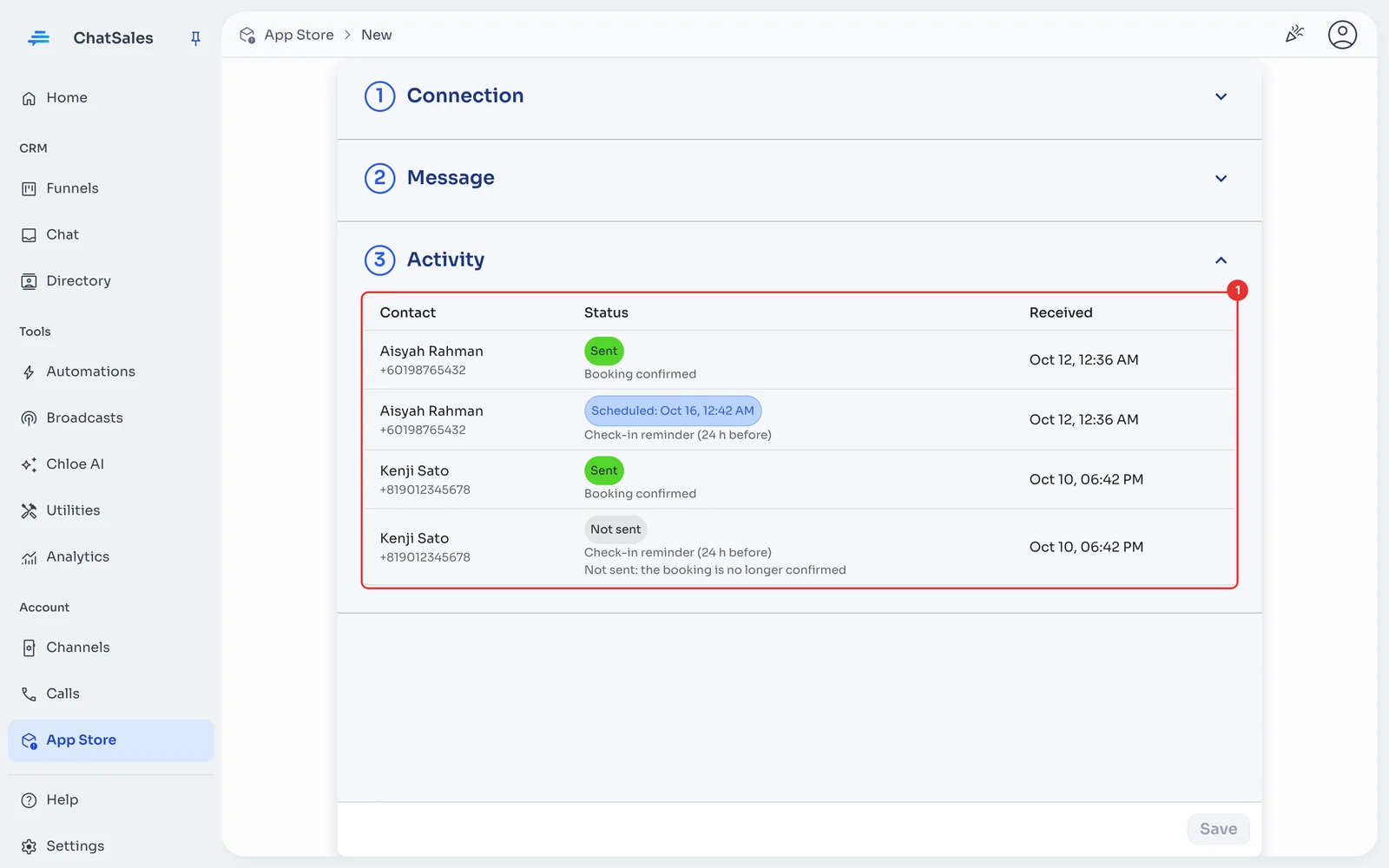This screenshot has width=1389, height=868.
Task: Select Directory in the sidebar
Action: (x=110, y=280)
